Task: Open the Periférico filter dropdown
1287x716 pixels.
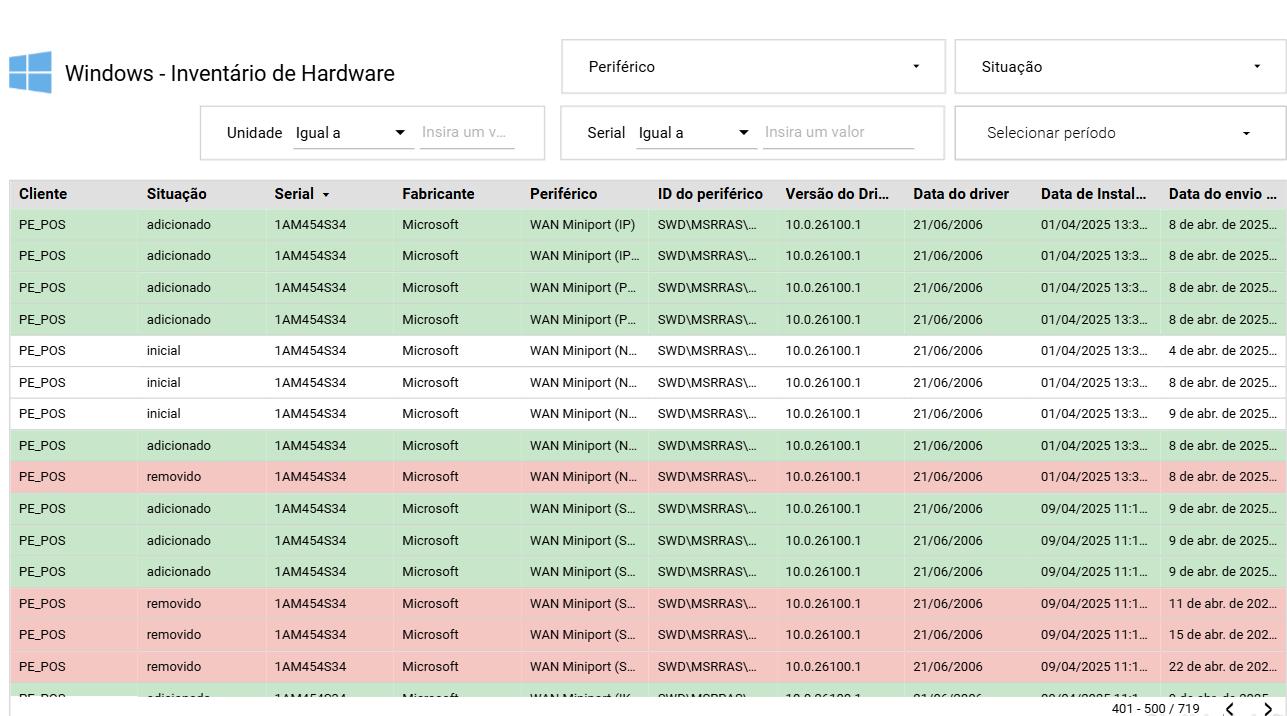Action: pos(753,67)
